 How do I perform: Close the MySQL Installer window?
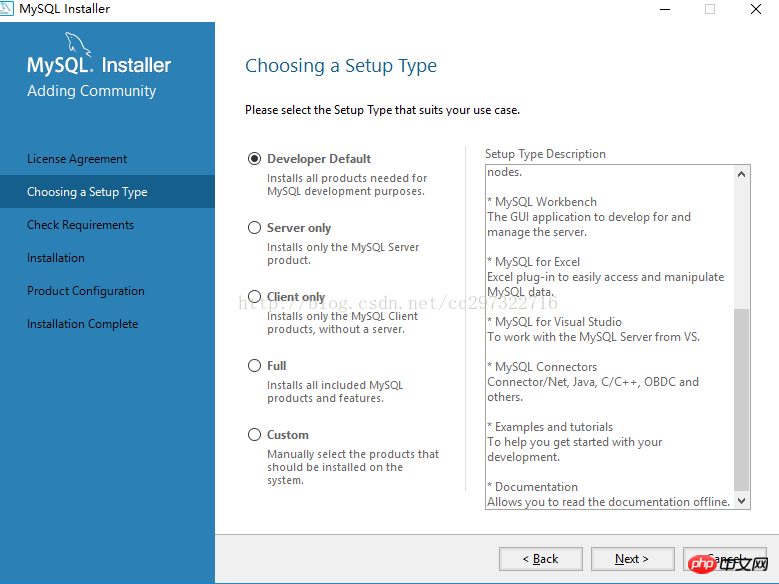(x=756, y=9)
